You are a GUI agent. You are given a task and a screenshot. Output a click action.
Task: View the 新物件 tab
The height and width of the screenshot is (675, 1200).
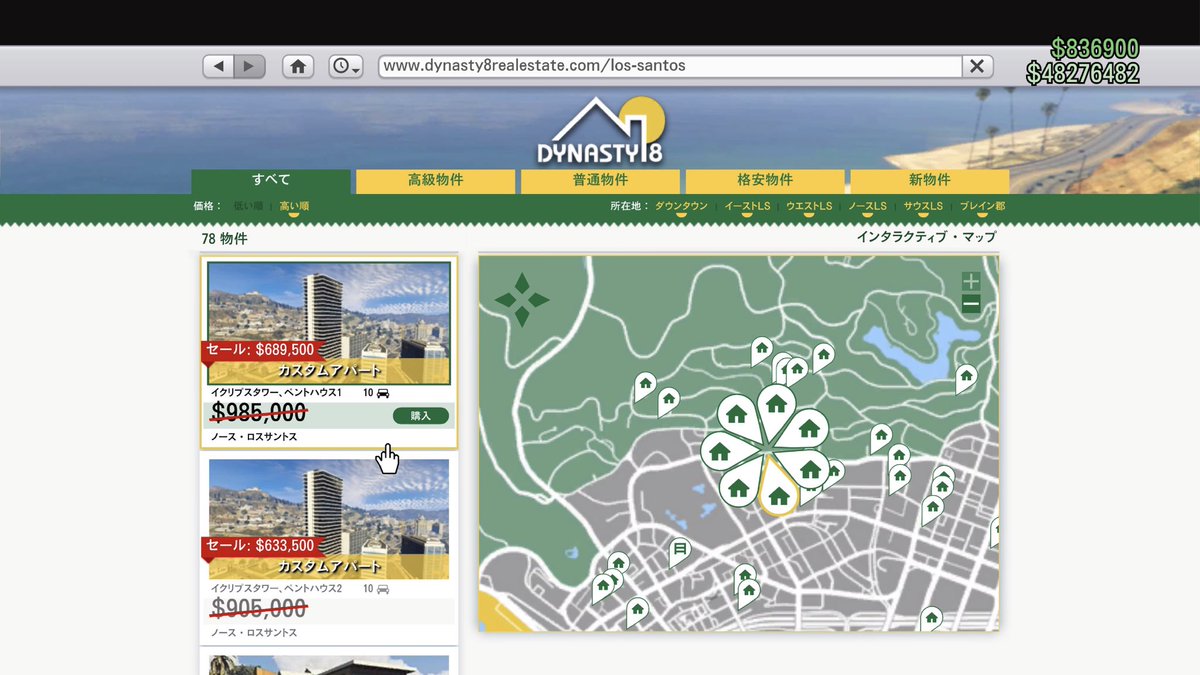click(x=929, y=181)
